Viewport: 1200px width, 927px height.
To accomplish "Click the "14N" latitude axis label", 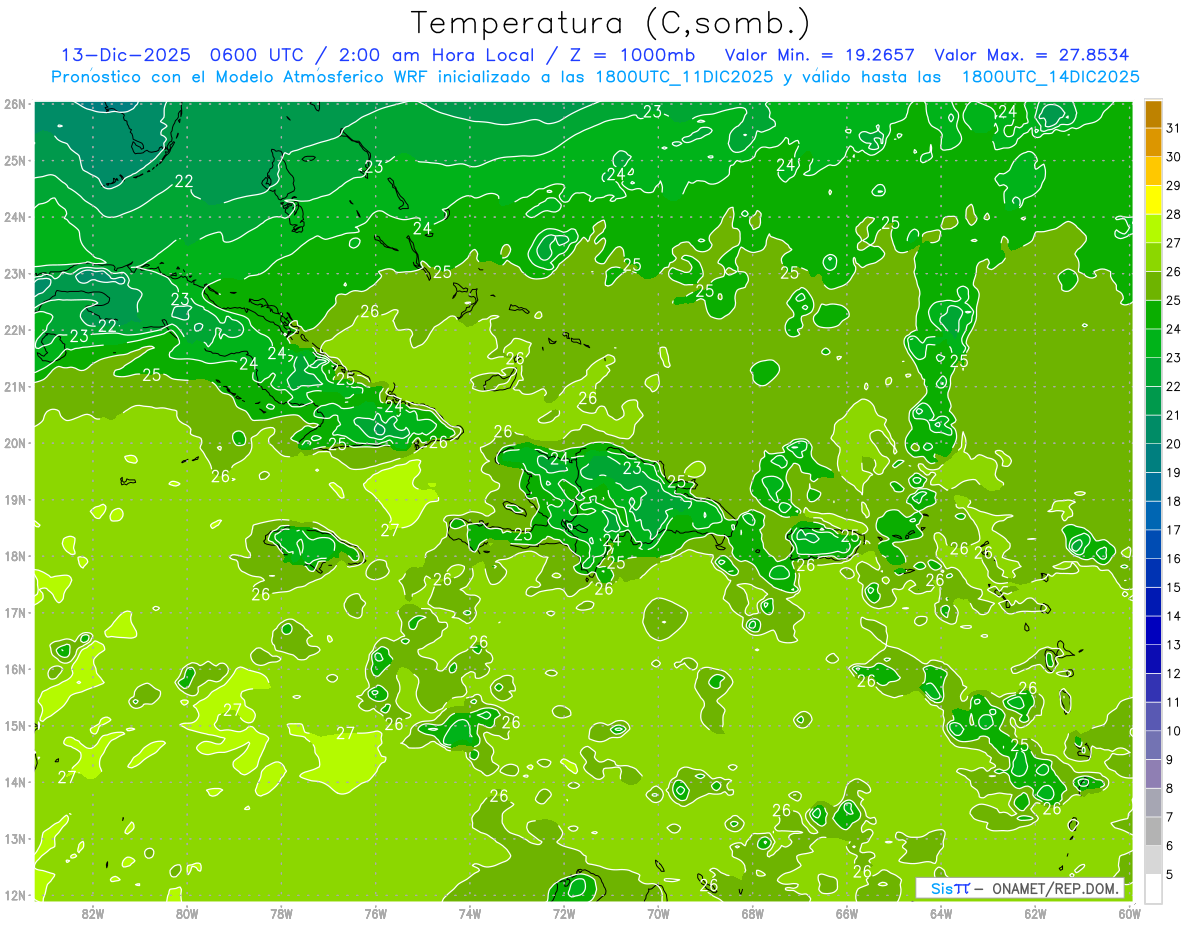I will (15, 782).
